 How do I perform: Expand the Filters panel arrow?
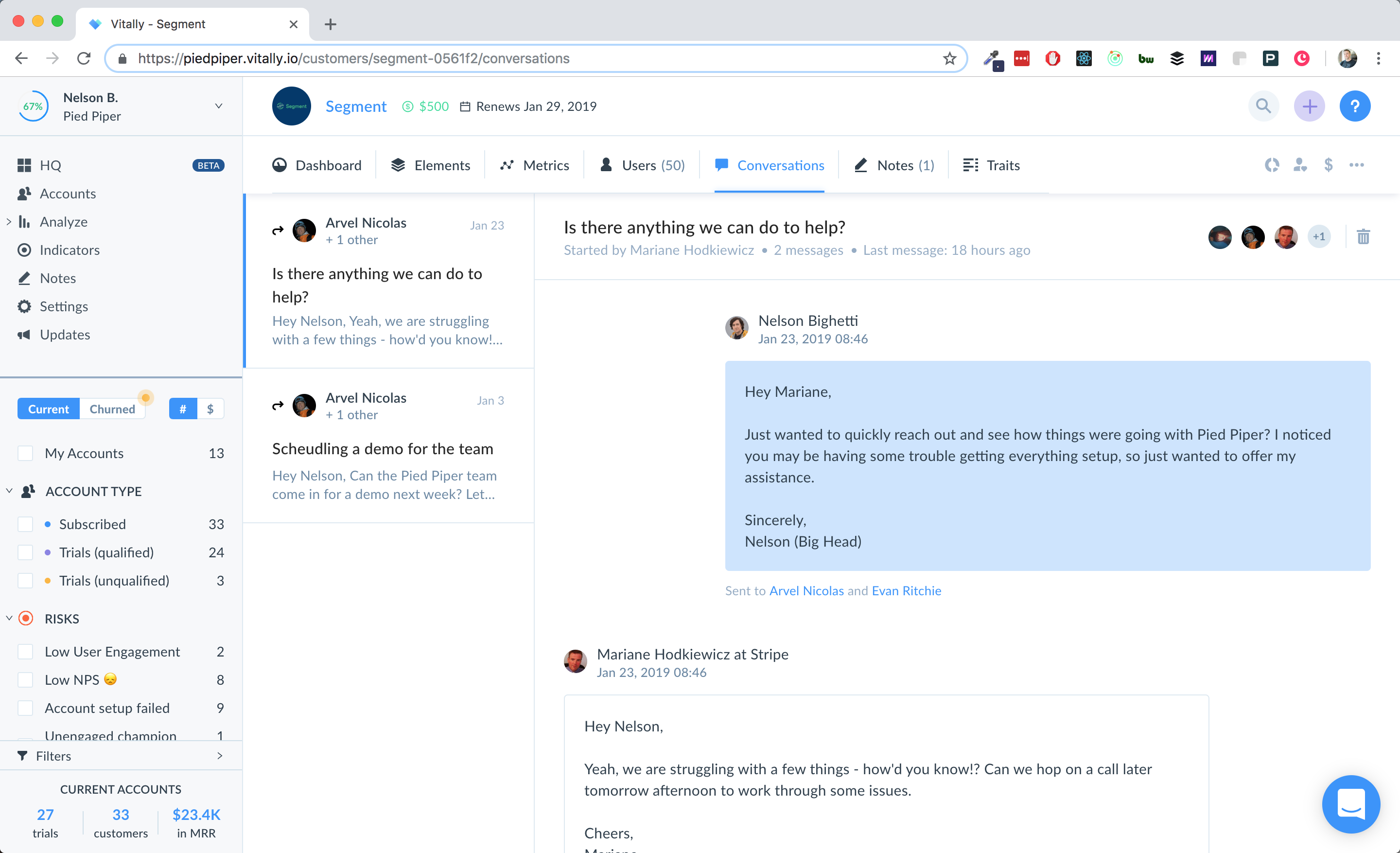[220, 755]
